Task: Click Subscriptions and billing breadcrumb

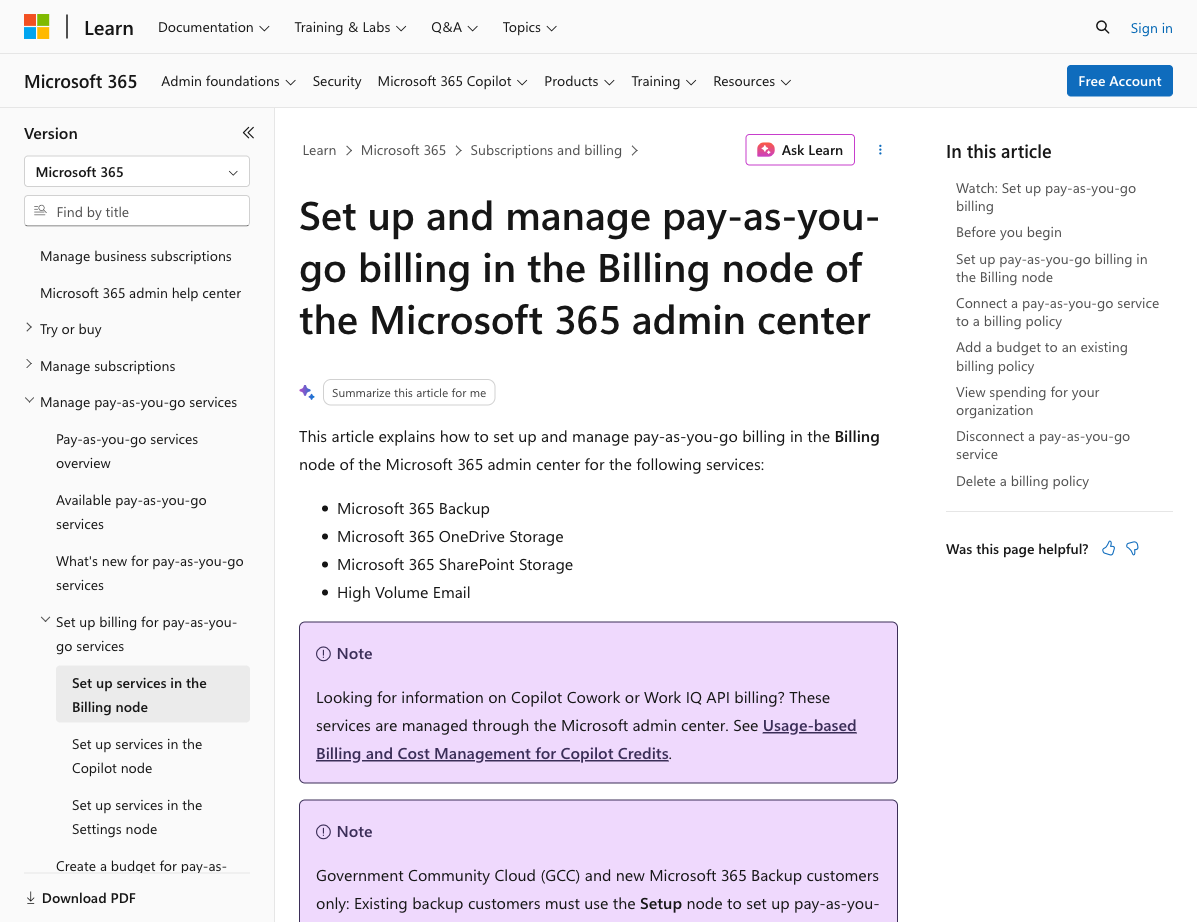Action: (546, 150)
